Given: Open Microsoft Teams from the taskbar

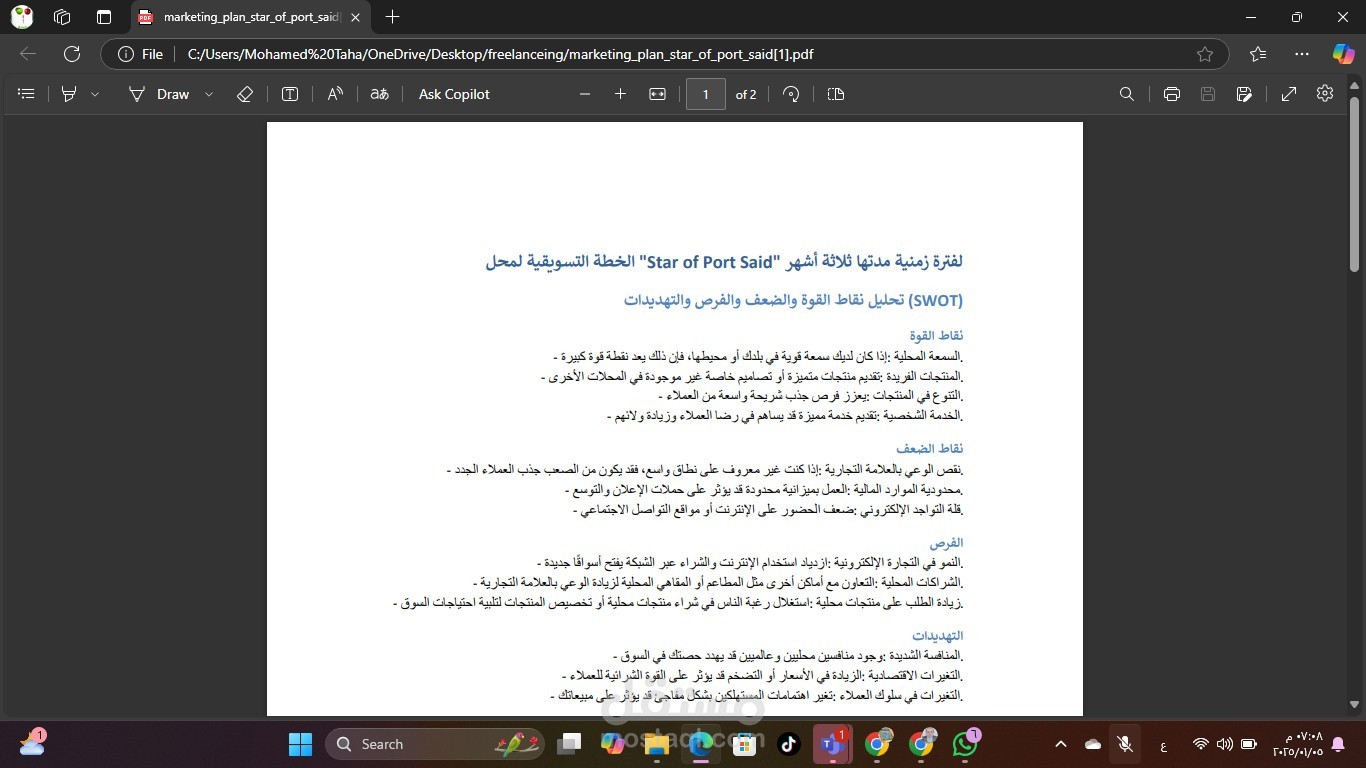Looking at the screenshot, I should (x=832, y=744).
